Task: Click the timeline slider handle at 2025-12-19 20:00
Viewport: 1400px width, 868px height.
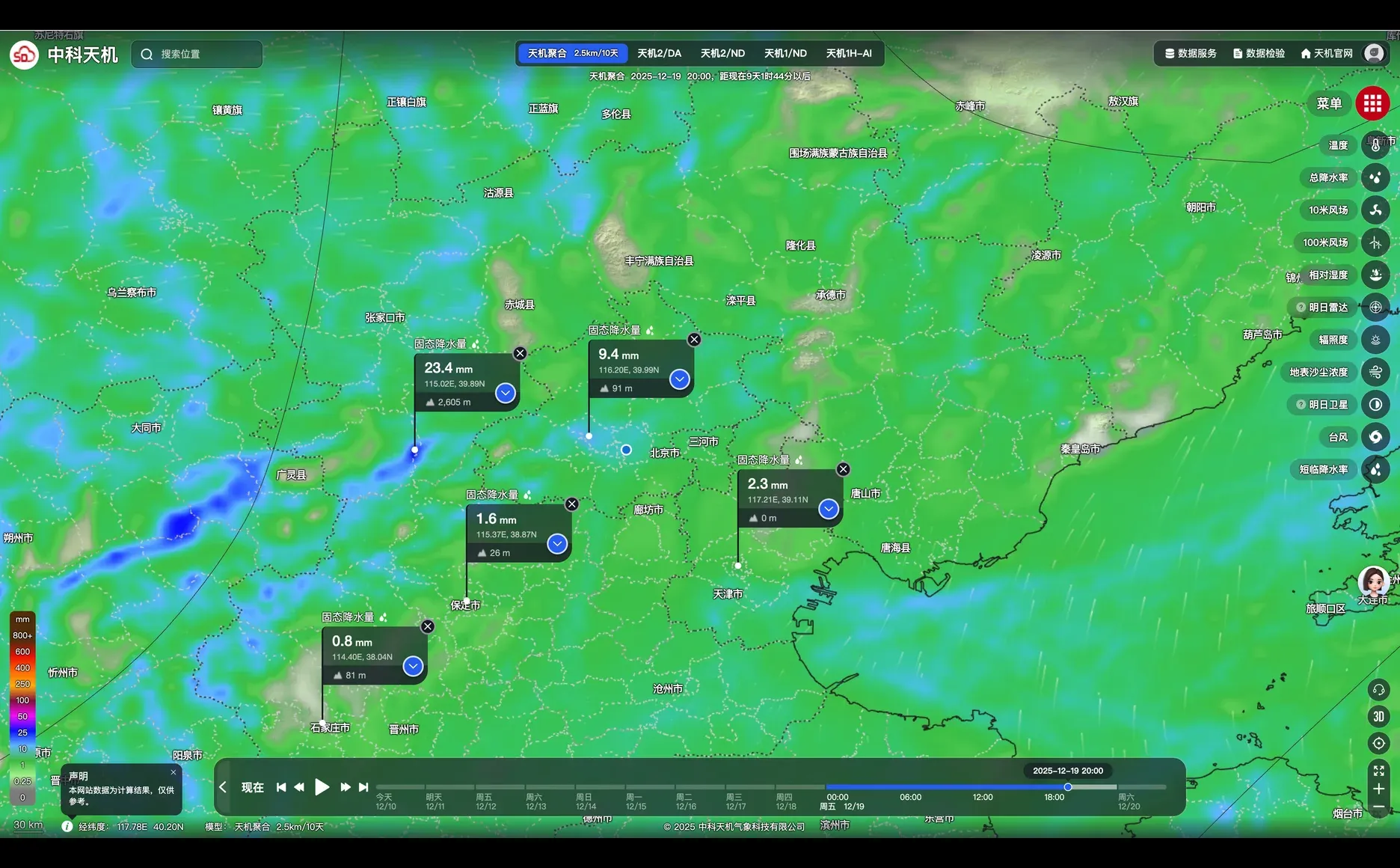Action: pyautogui.click(x=1068, y=787)
